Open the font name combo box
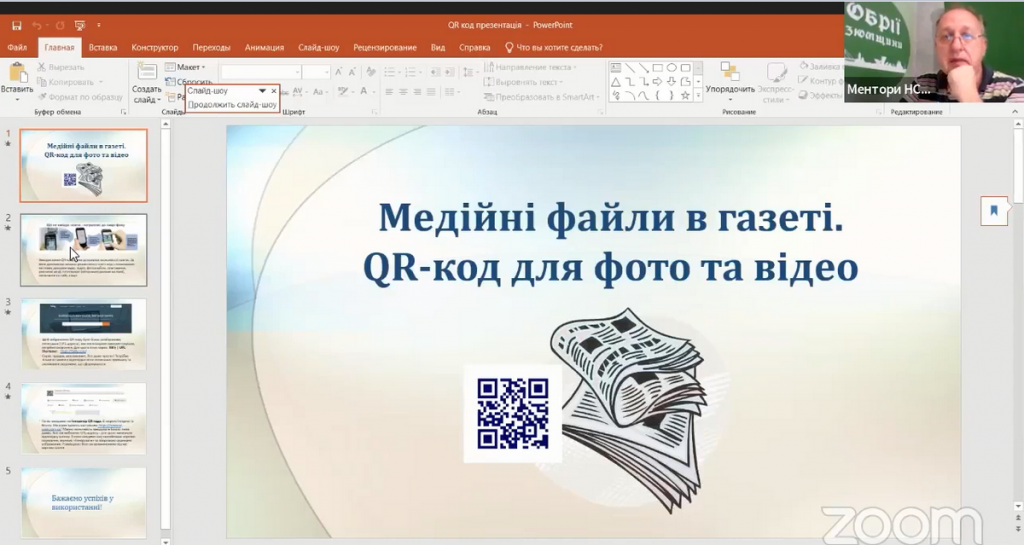The height and width of the screenshot is (545, 1024). (x=261, y=72)
